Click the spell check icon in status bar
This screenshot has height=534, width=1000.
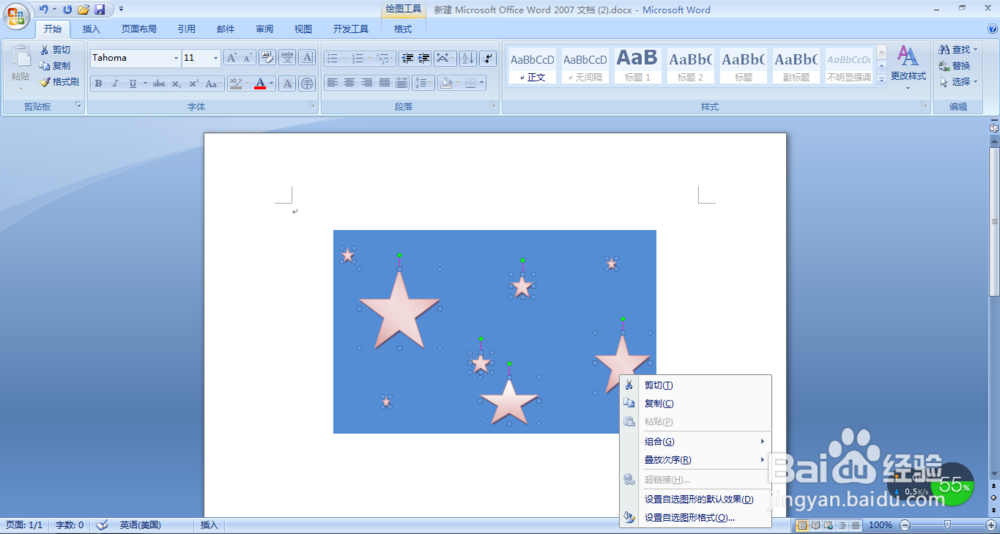102,525
